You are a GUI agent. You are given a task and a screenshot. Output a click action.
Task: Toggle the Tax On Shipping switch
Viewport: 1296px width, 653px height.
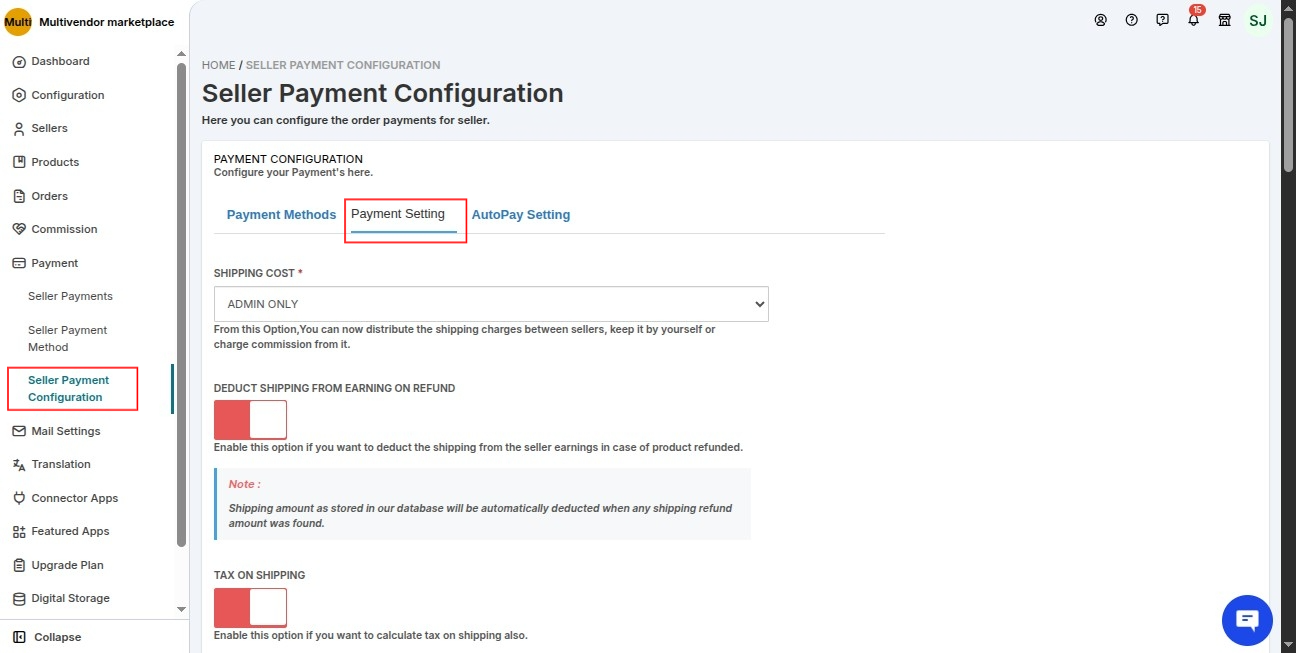[x=250, y=607]
